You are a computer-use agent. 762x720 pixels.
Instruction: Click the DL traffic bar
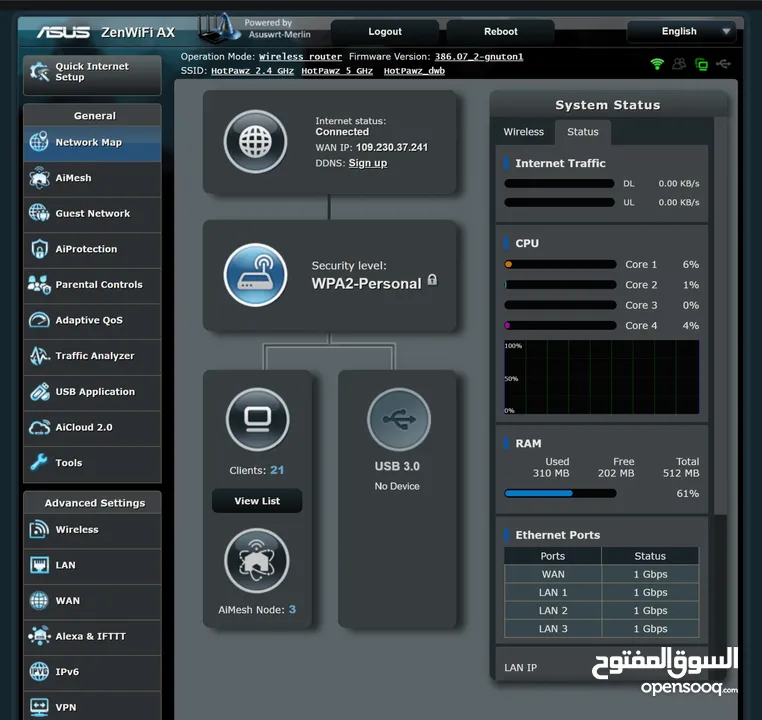[x=559, y=183]
